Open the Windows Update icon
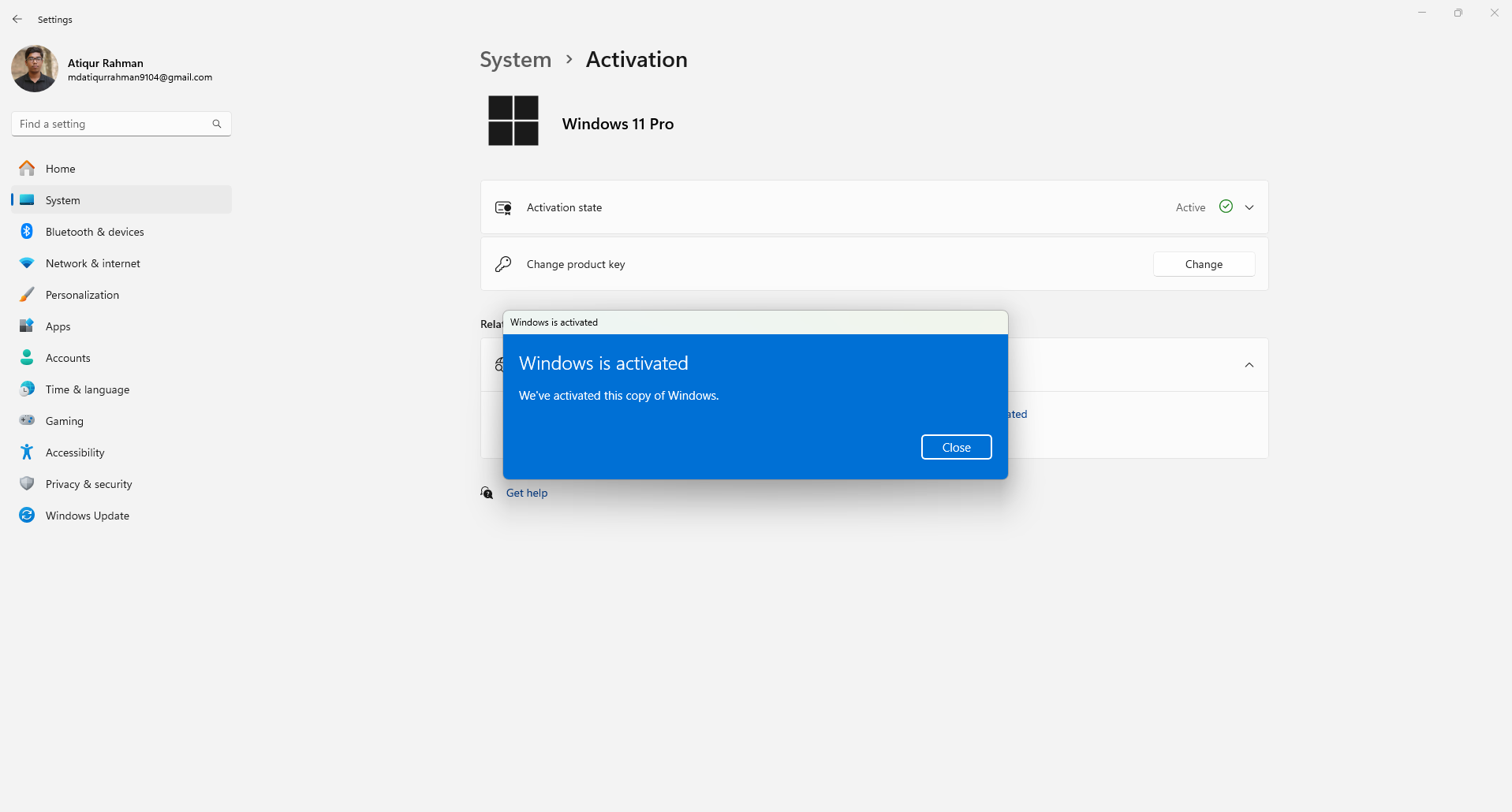Viewport: 1512px width, 812px height. tap(27, 516)
